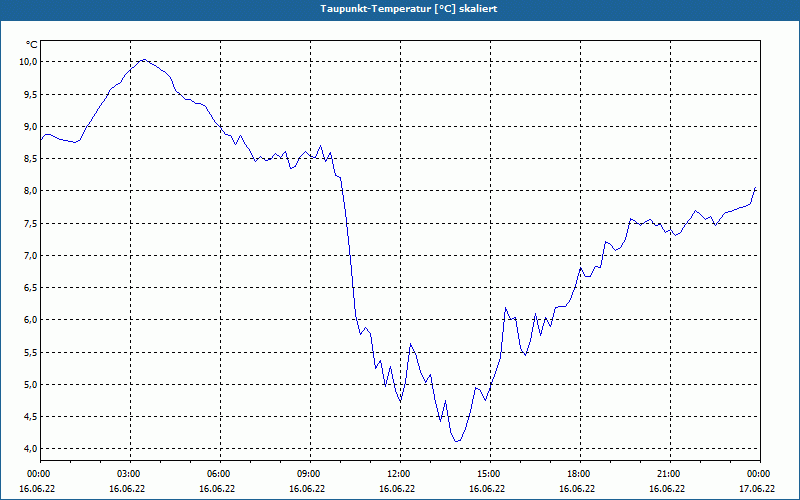Select the 5,0 y-axis value
Viewport: 800px width, 500px height.
31,385
